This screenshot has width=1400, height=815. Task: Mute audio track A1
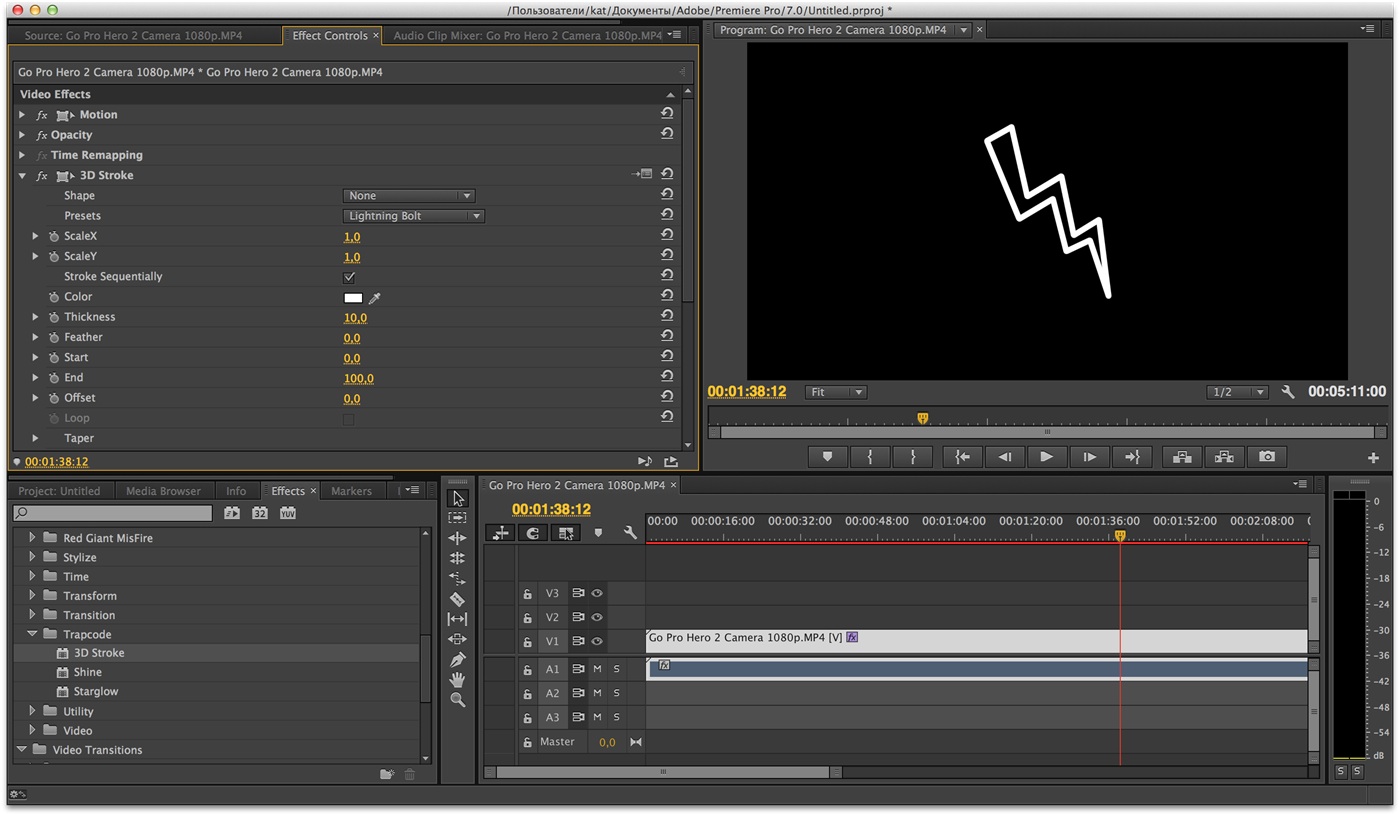(x=597, y=669)
